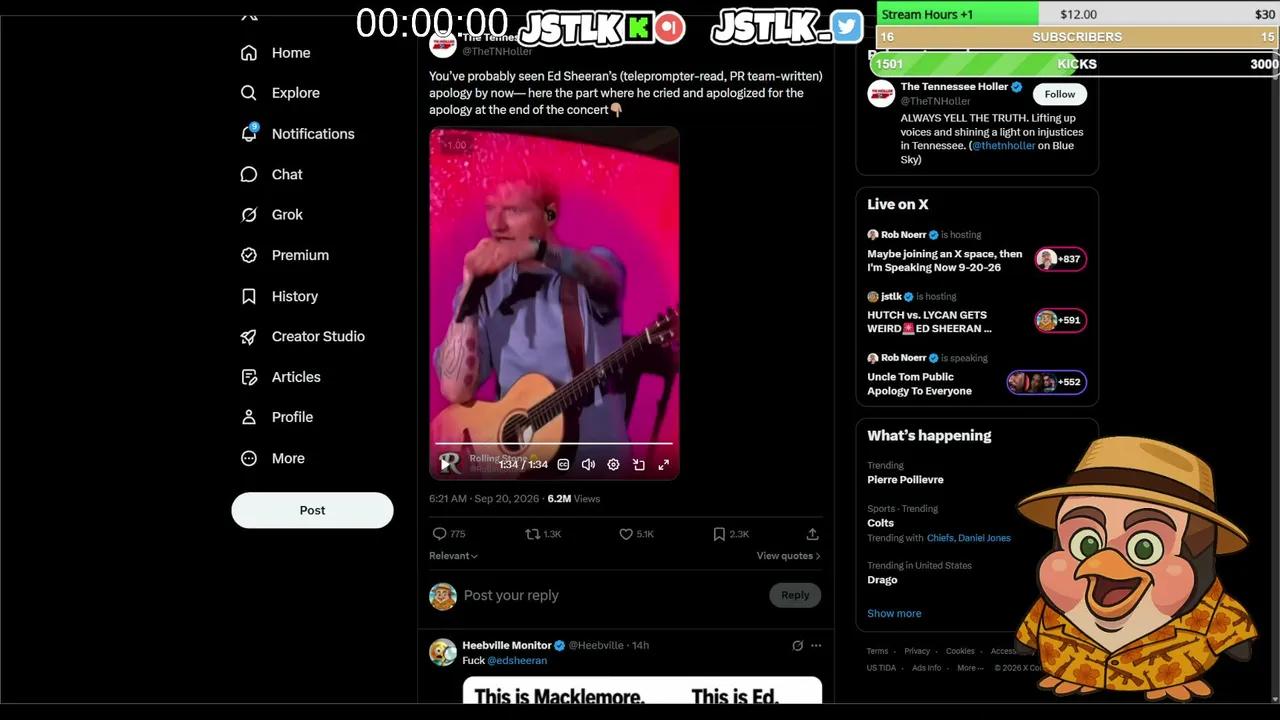Click the Grok icon on Heebville reply

point(797,646)
